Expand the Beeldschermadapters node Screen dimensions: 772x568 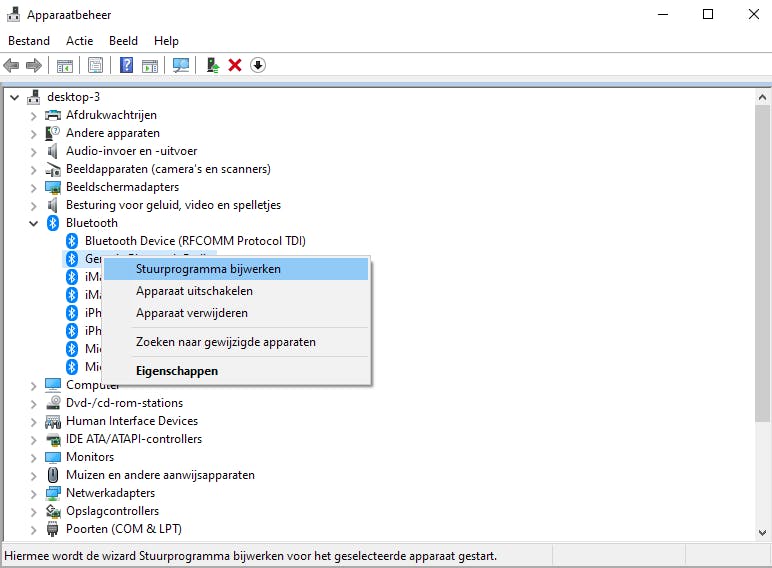[33, 188]
